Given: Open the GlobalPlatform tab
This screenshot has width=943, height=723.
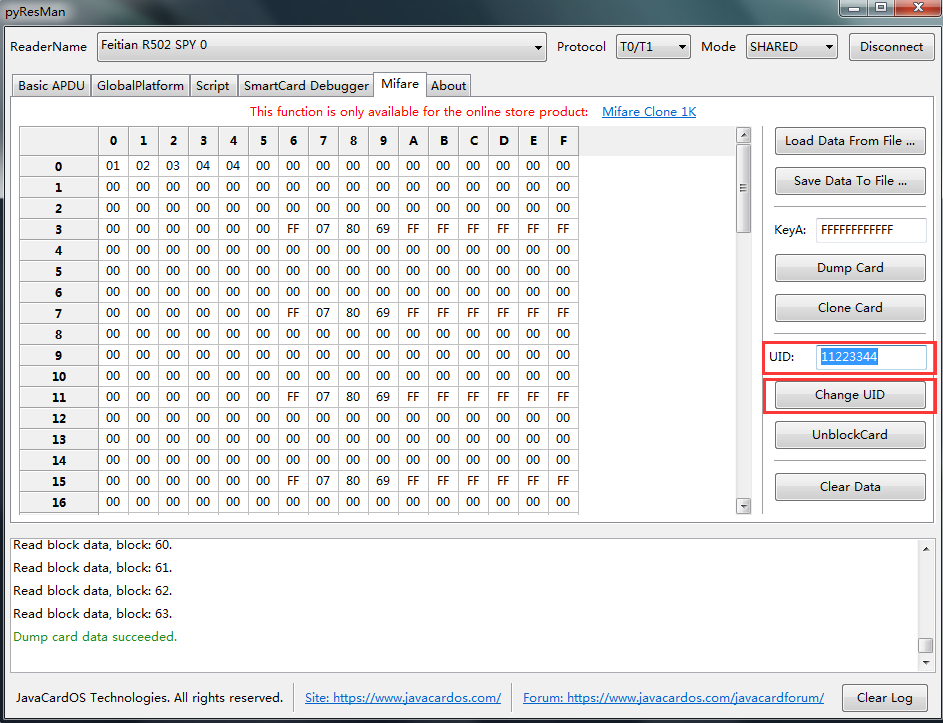Looking at the screenshot, I should (x=140, y=86).
